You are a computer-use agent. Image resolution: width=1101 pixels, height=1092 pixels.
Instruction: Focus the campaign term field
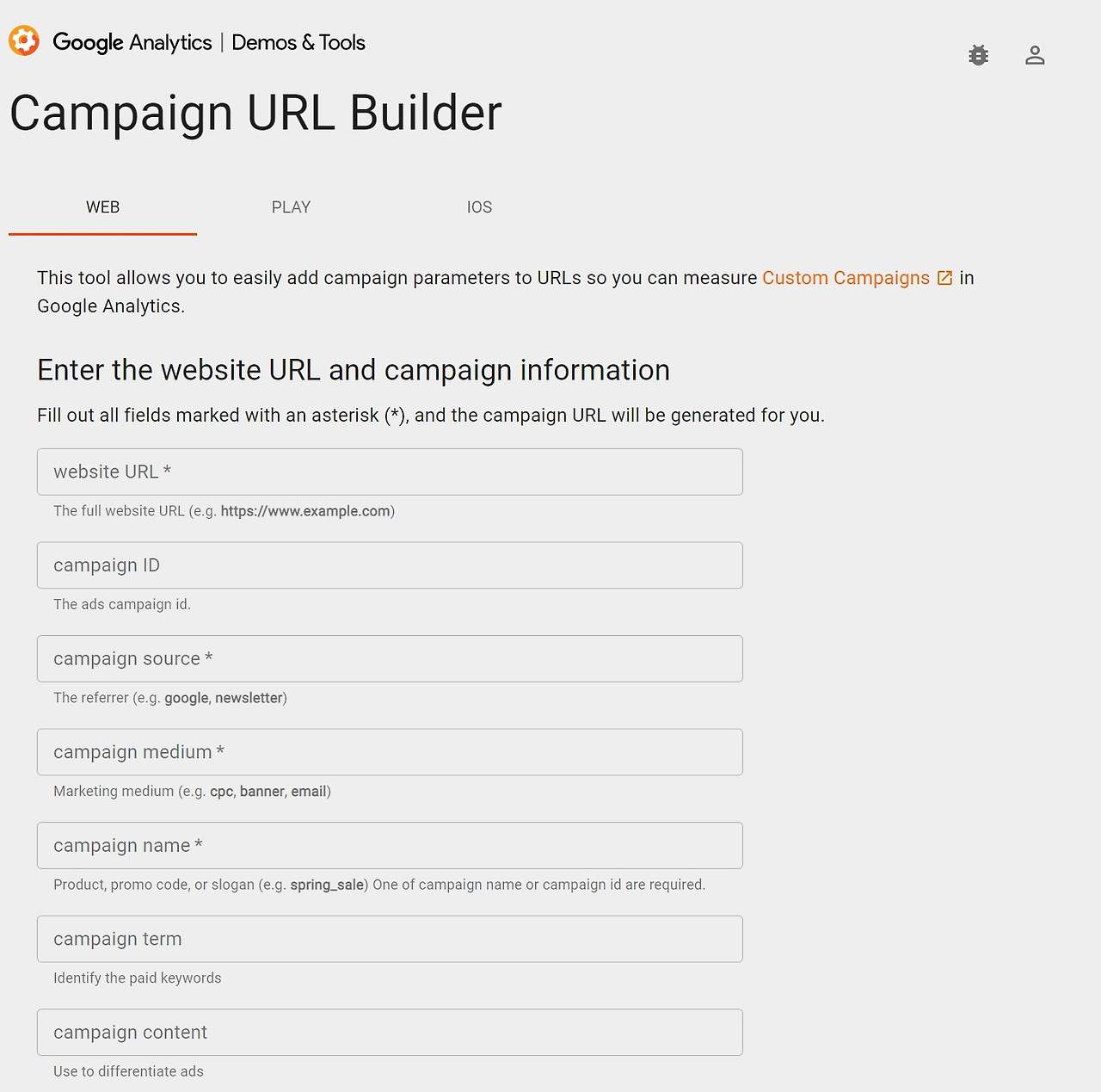click(x=390, y=939)
